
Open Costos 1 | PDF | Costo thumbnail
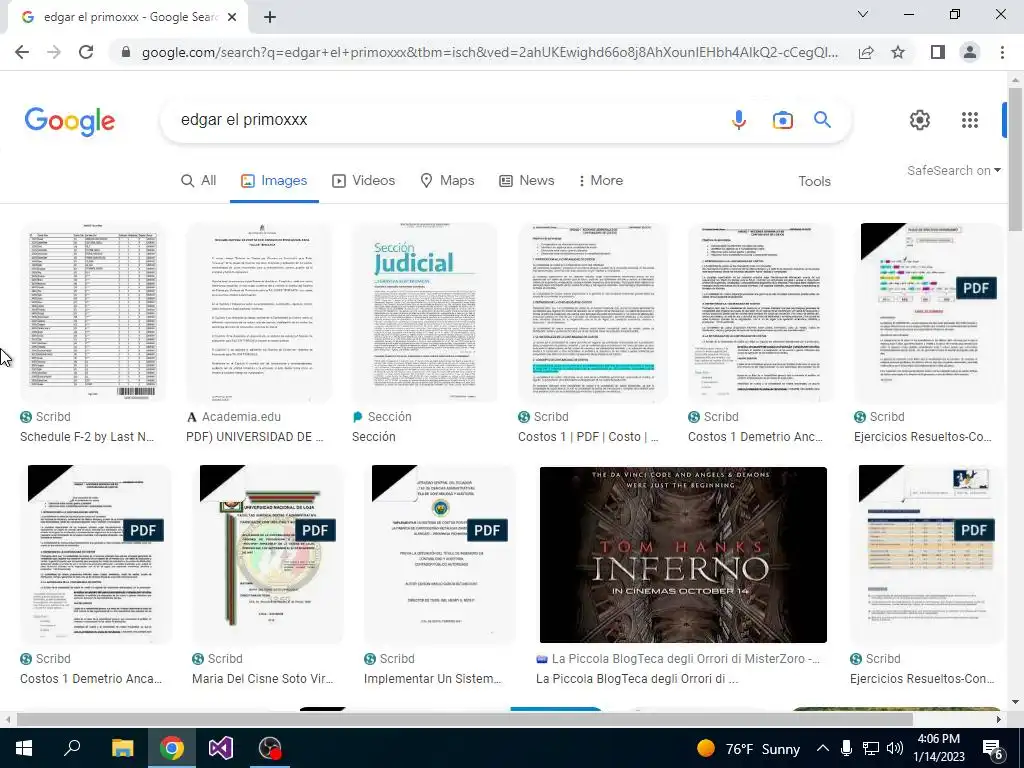click(592, 312)
